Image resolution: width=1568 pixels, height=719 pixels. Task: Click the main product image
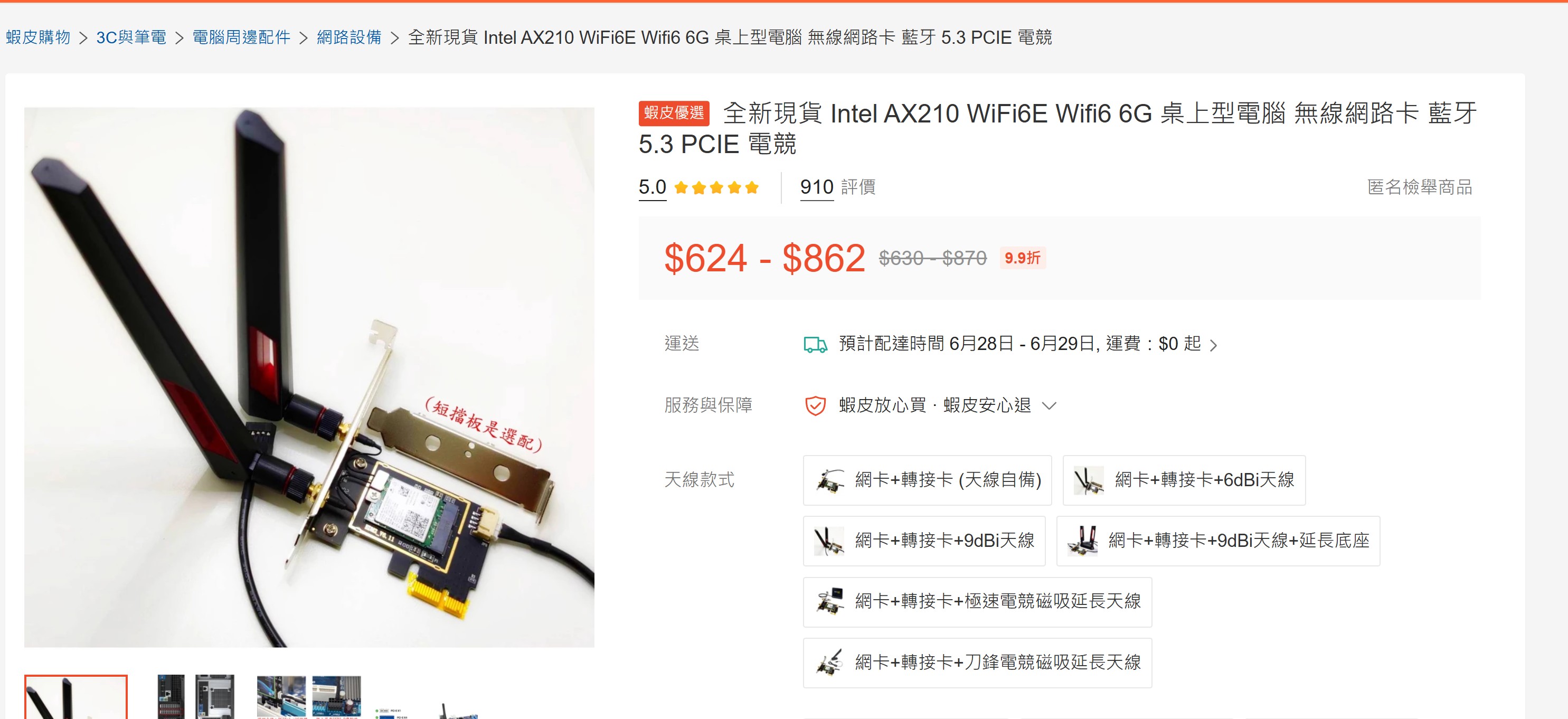pos(309,377)
